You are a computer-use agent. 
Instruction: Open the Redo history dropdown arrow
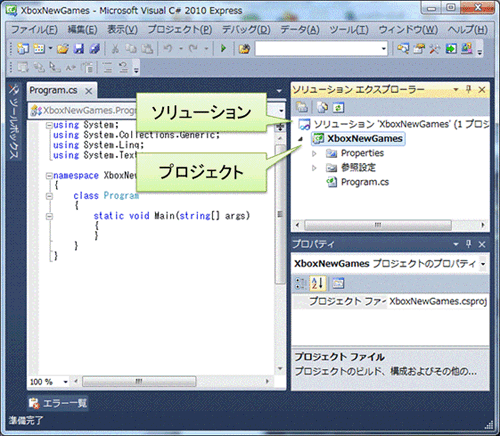point(206,49)
